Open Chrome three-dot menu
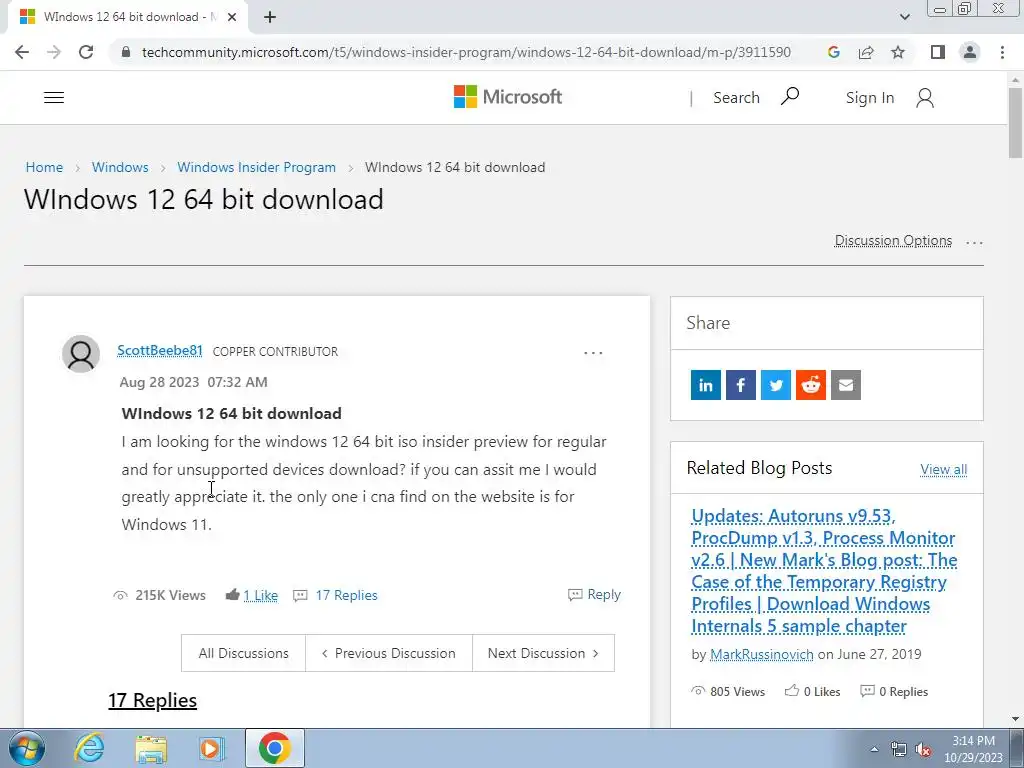The width and height of the screenshot is (1024, 768). pos(1002,52)
